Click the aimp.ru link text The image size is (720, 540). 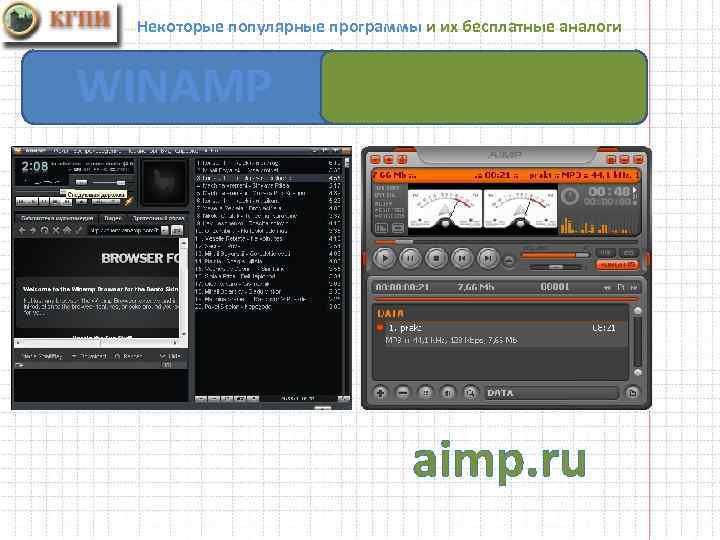point(500,461)
